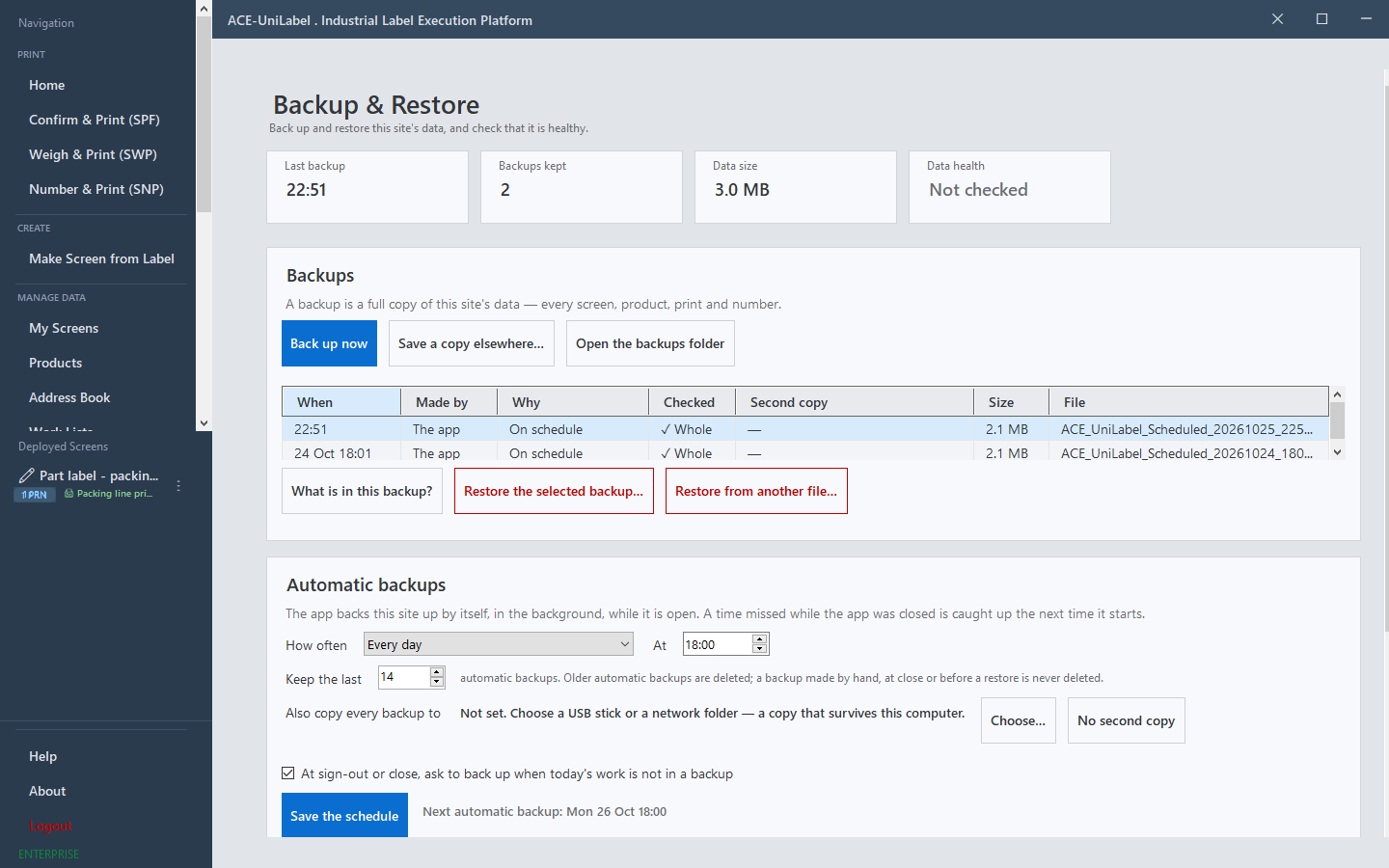This screenshot has width=1389, height=868.
Task: Click the red Logout link
Action: pos(50,826)
